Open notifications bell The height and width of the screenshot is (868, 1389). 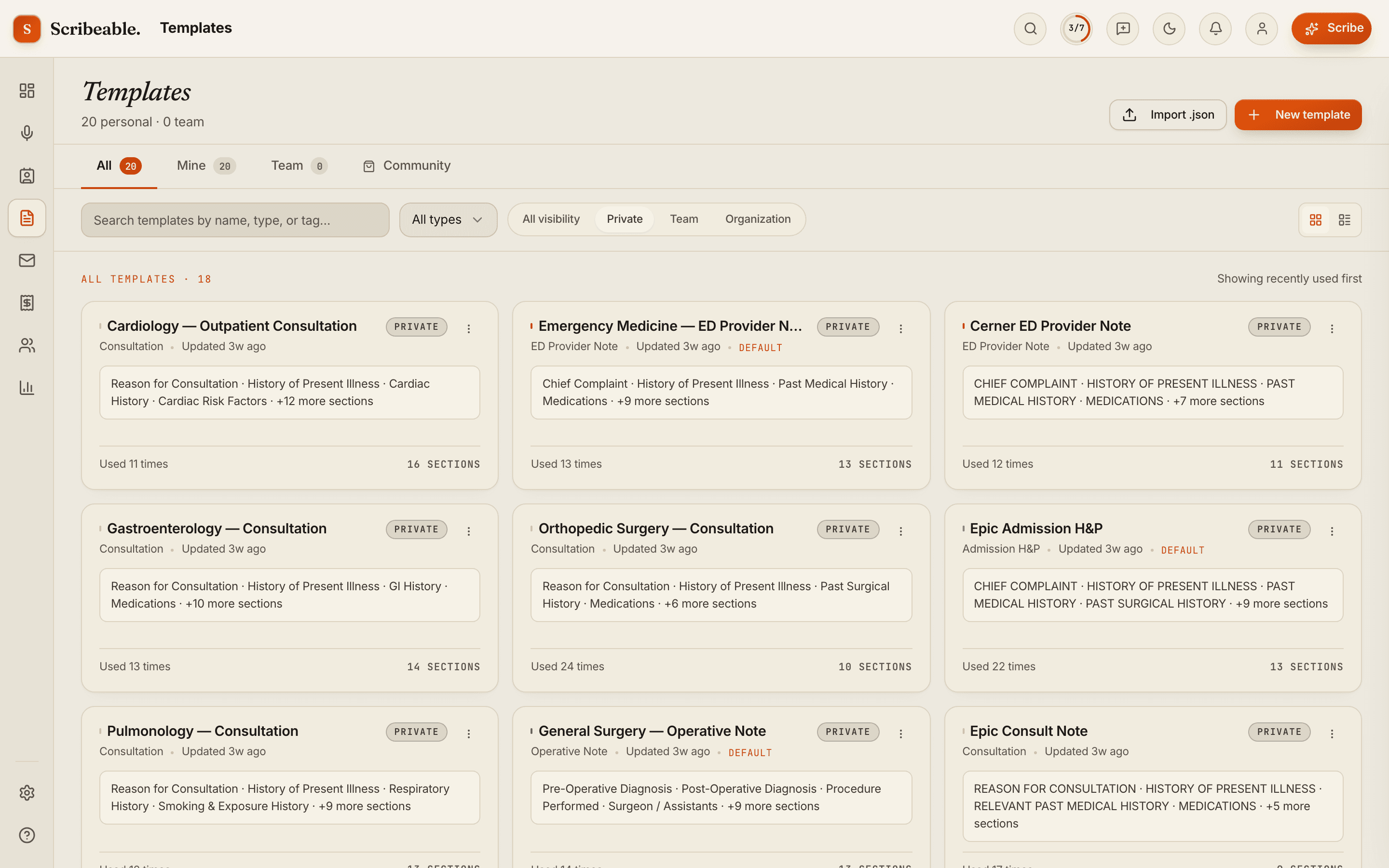[1215, 29]
